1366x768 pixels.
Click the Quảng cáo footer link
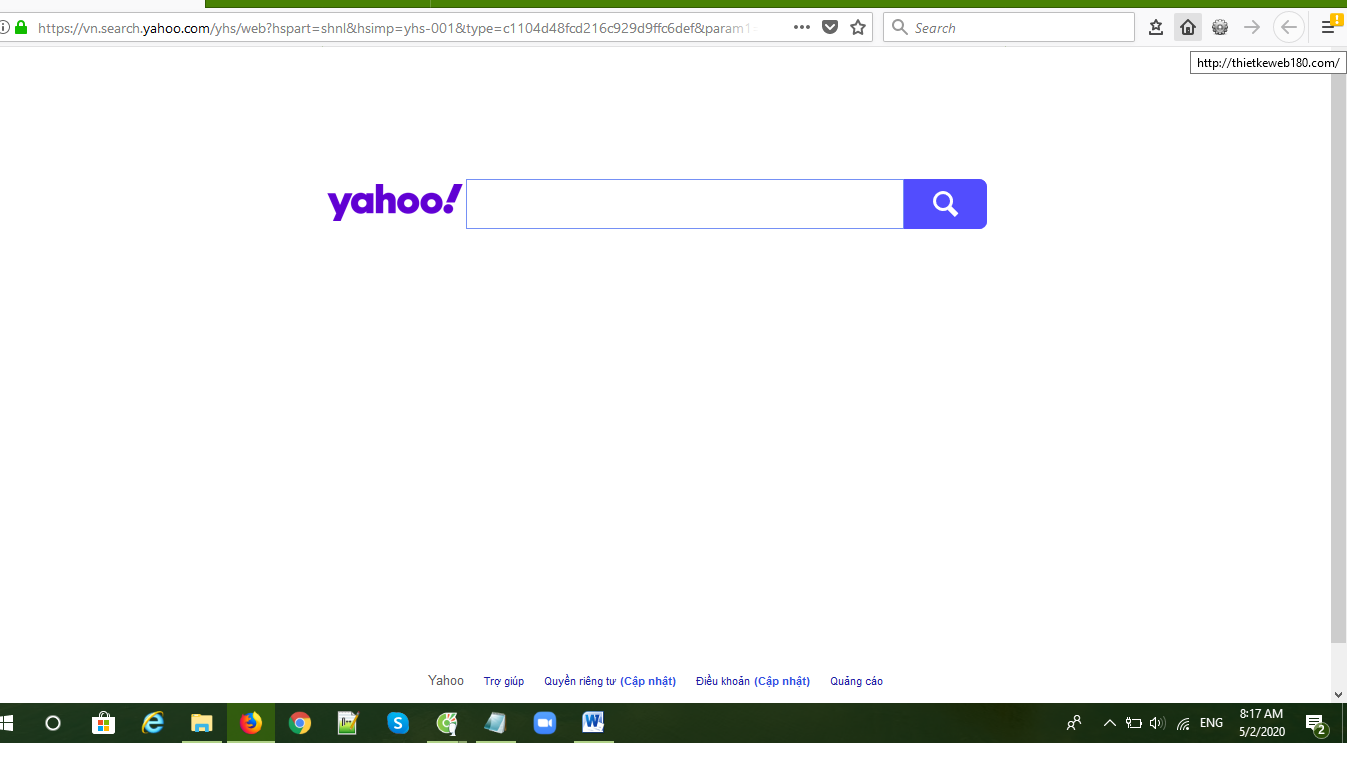pos(856,681)
